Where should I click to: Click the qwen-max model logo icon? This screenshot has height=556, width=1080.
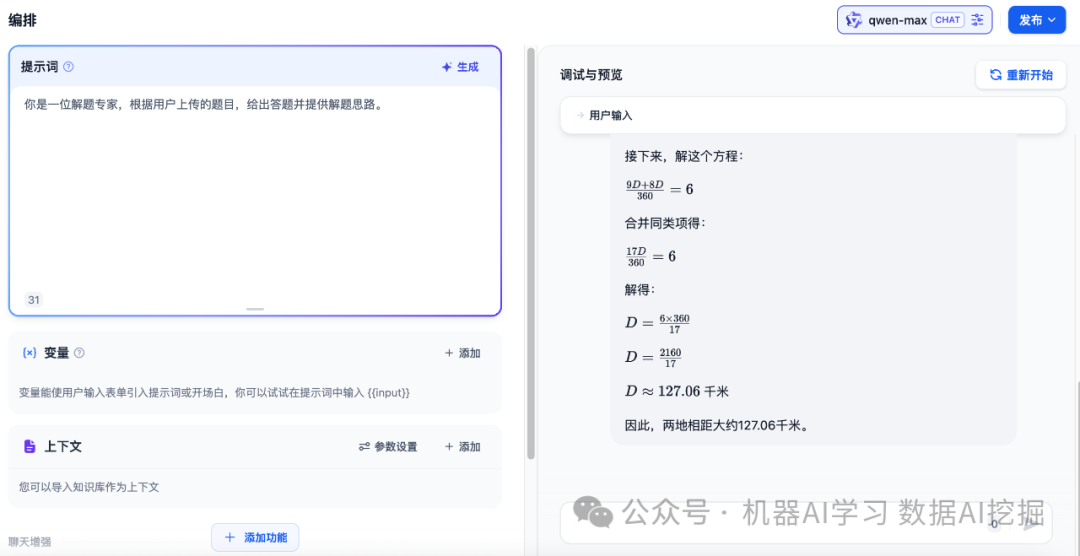854,20
